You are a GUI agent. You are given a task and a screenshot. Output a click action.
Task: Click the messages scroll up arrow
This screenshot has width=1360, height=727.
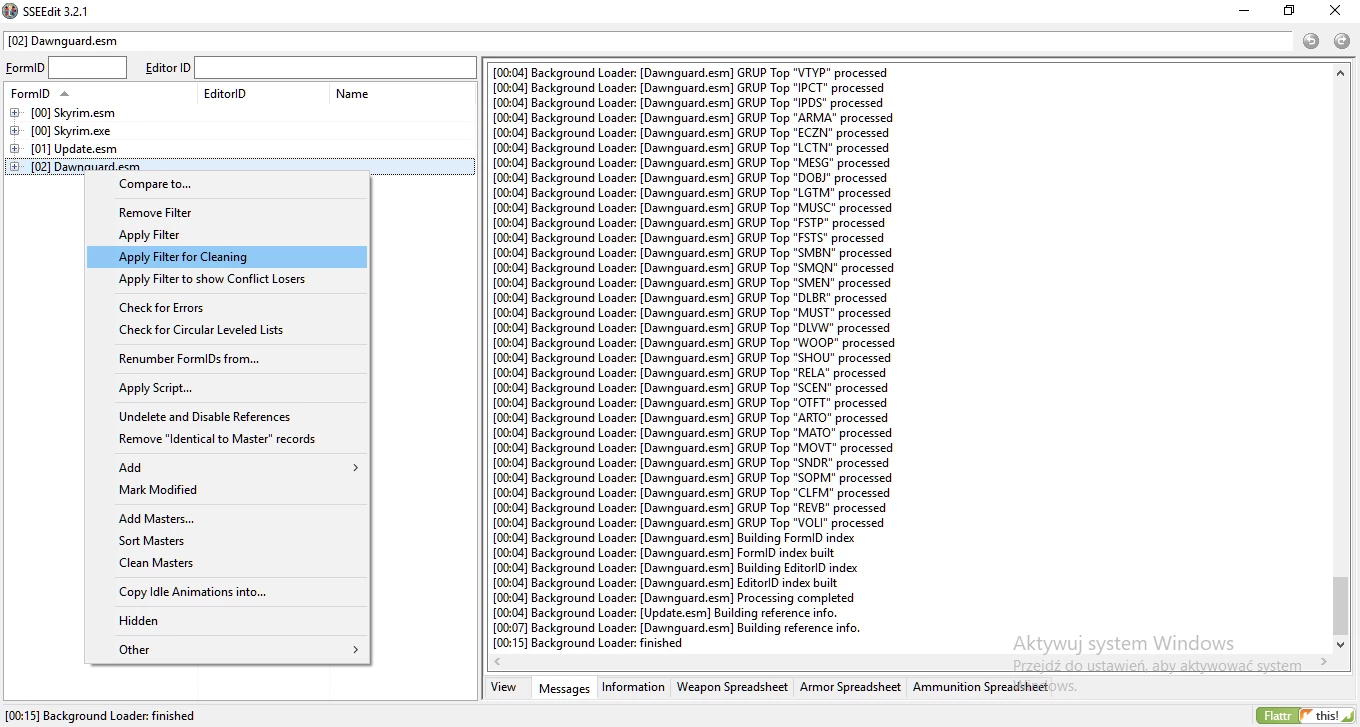pos(1341,72)
